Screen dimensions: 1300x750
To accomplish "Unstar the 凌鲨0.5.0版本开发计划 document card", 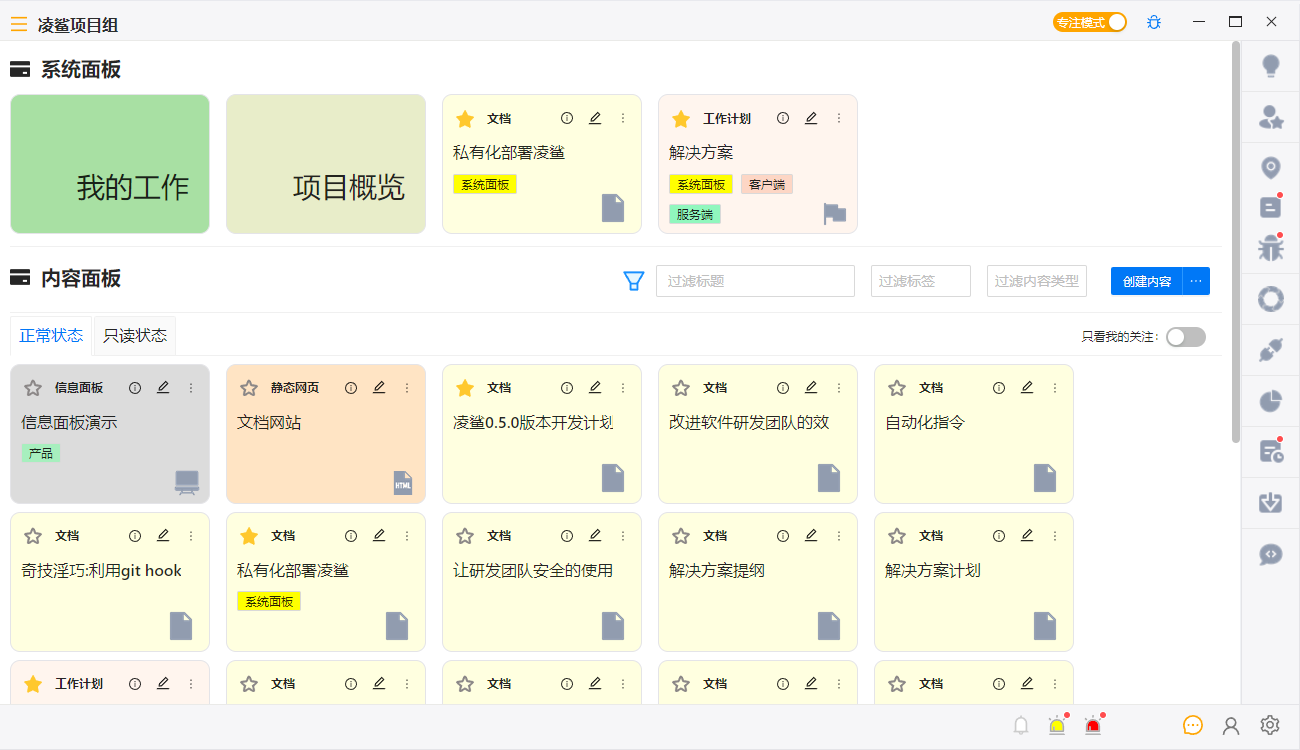I will (x=465, y=388).
